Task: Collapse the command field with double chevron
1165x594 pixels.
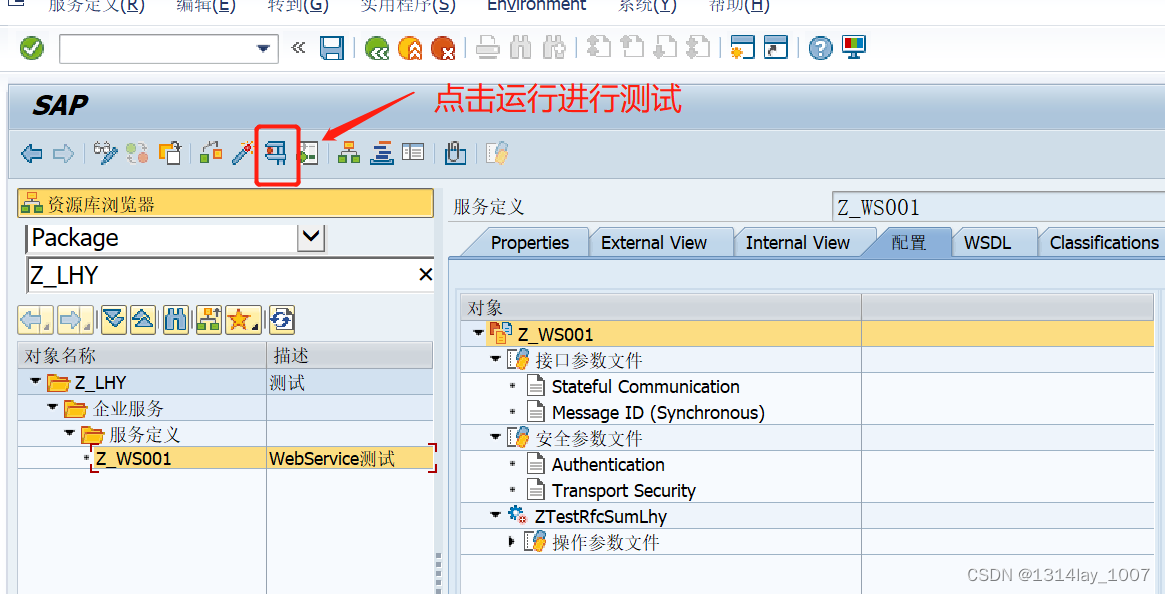Action: [x=298, y=48]
